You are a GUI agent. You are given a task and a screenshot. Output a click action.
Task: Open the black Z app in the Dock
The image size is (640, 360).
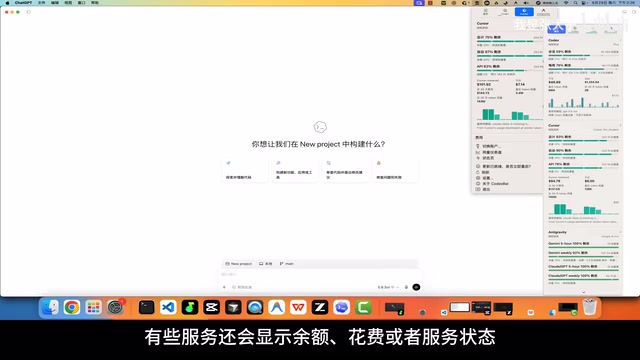[320, 307]
